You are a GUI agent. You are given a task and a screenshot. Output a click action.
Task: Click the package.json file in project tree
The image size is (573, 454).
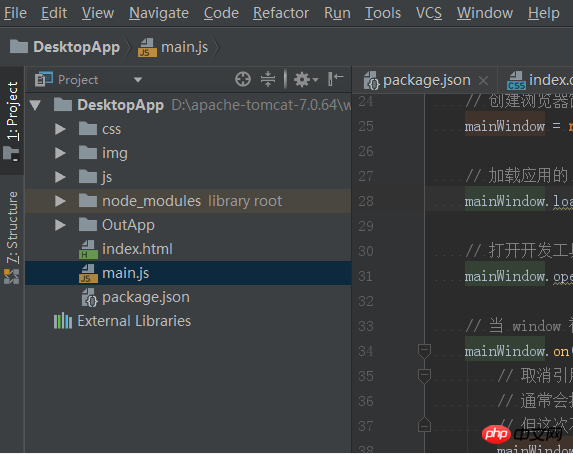(x=188, y=297)
